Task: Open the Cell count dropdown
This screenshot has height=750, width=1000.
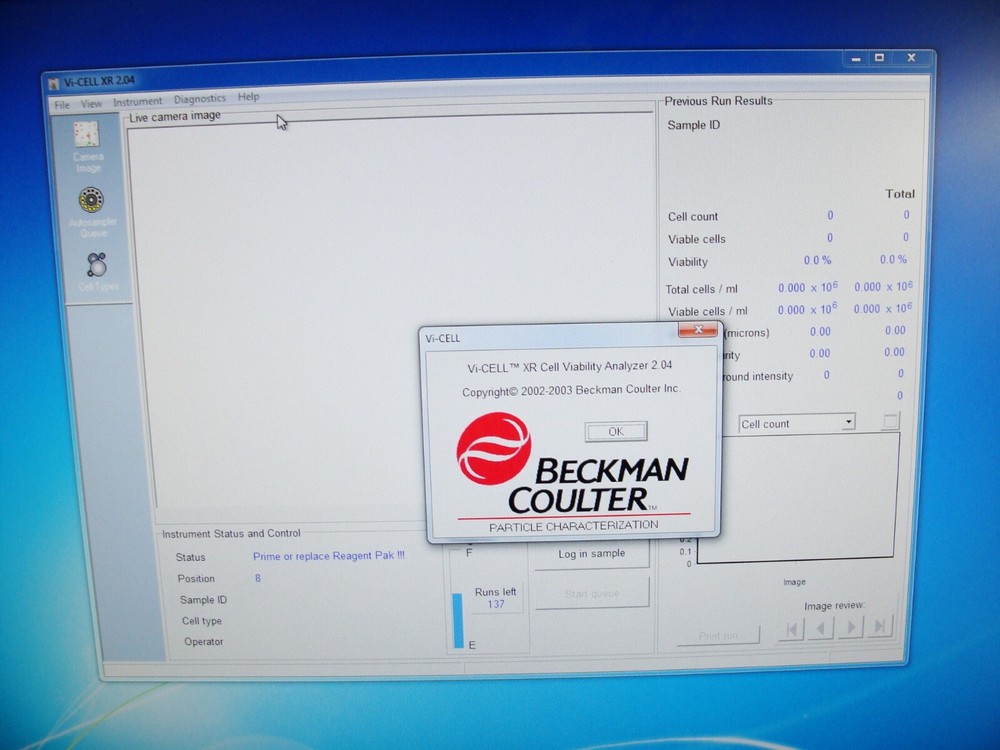Action: [x=846, y=422]
